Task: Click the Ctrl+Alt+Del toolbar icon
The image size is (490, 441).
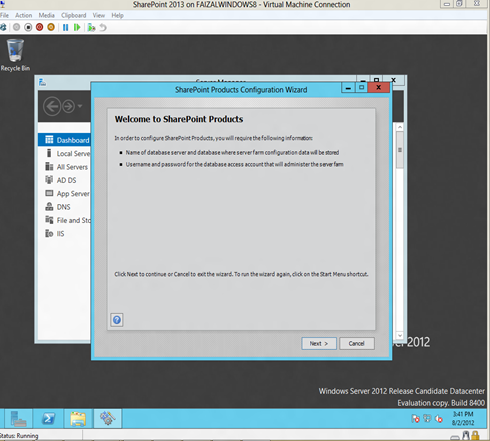Action: tap(3, 27)
